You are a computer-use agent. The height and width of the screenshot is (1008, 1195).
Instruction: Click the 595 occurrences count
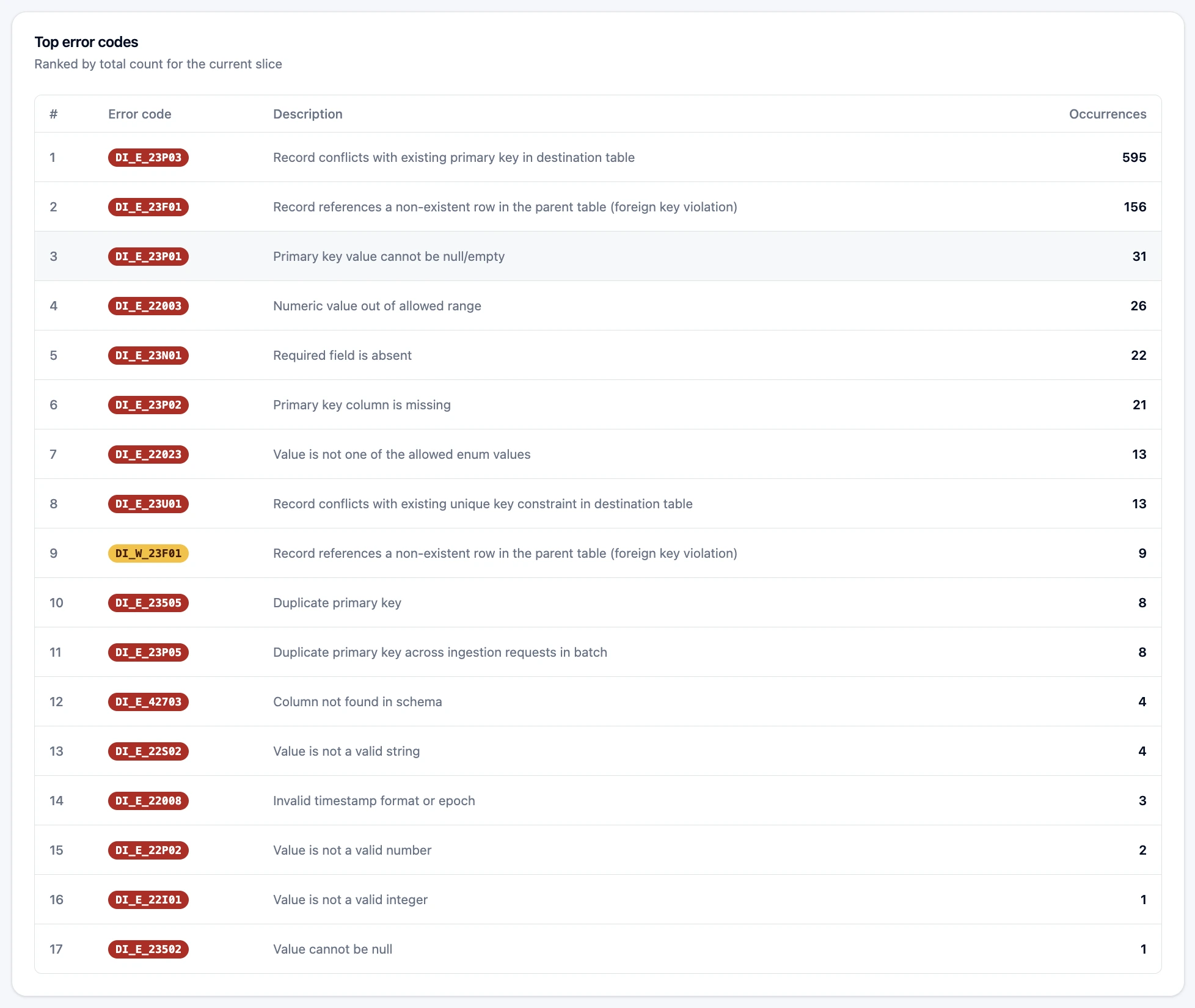1134,158
